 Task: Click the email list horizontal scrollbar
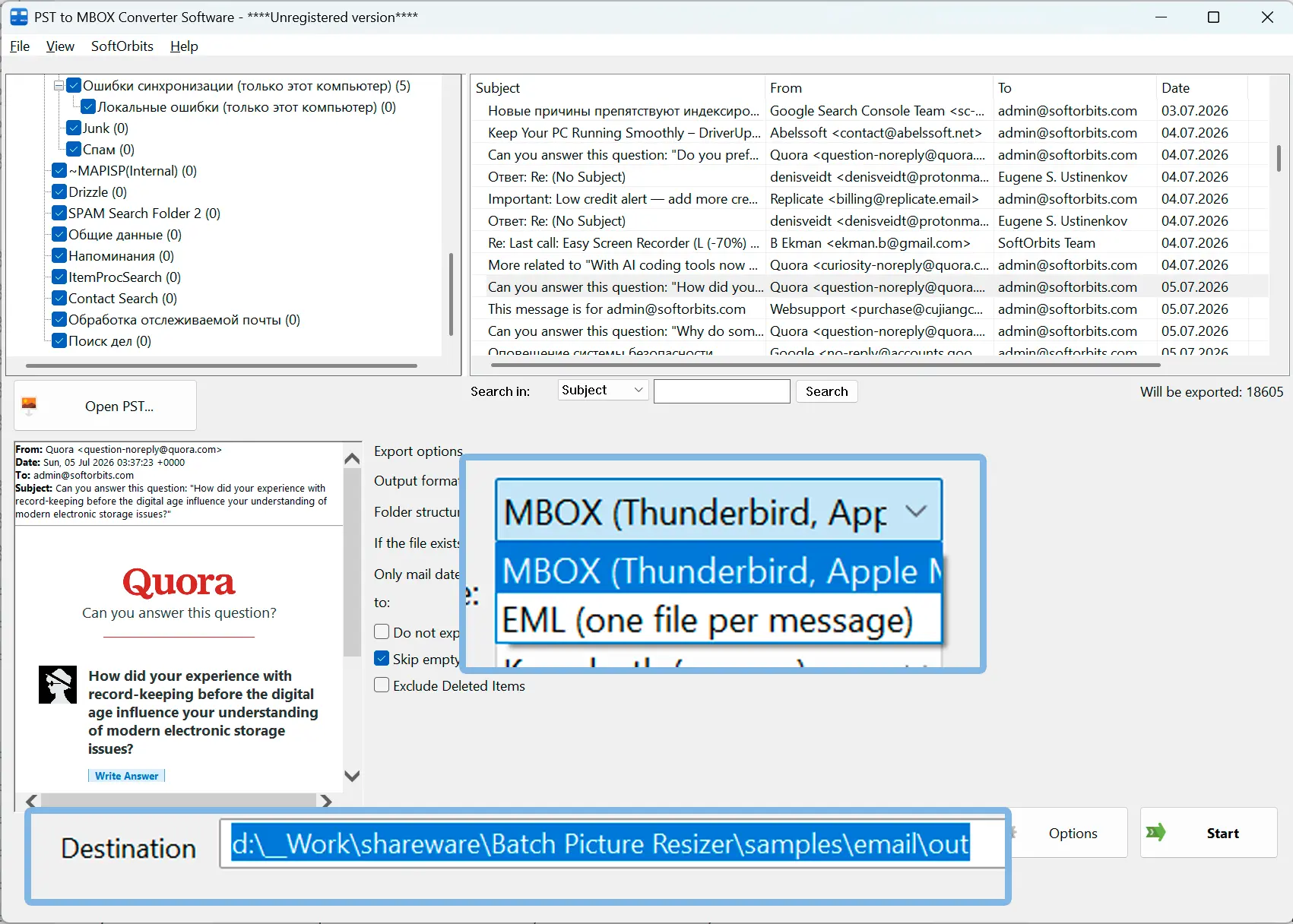(826, 365)
